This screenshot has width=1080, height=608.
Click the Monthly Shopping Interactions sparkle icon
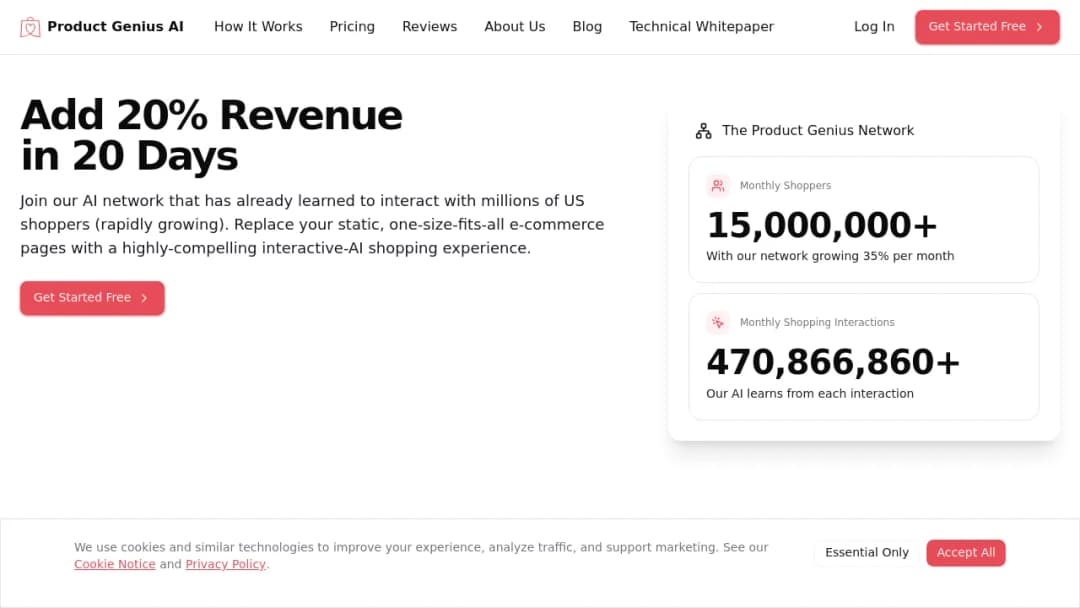click(x=718, y=322)
